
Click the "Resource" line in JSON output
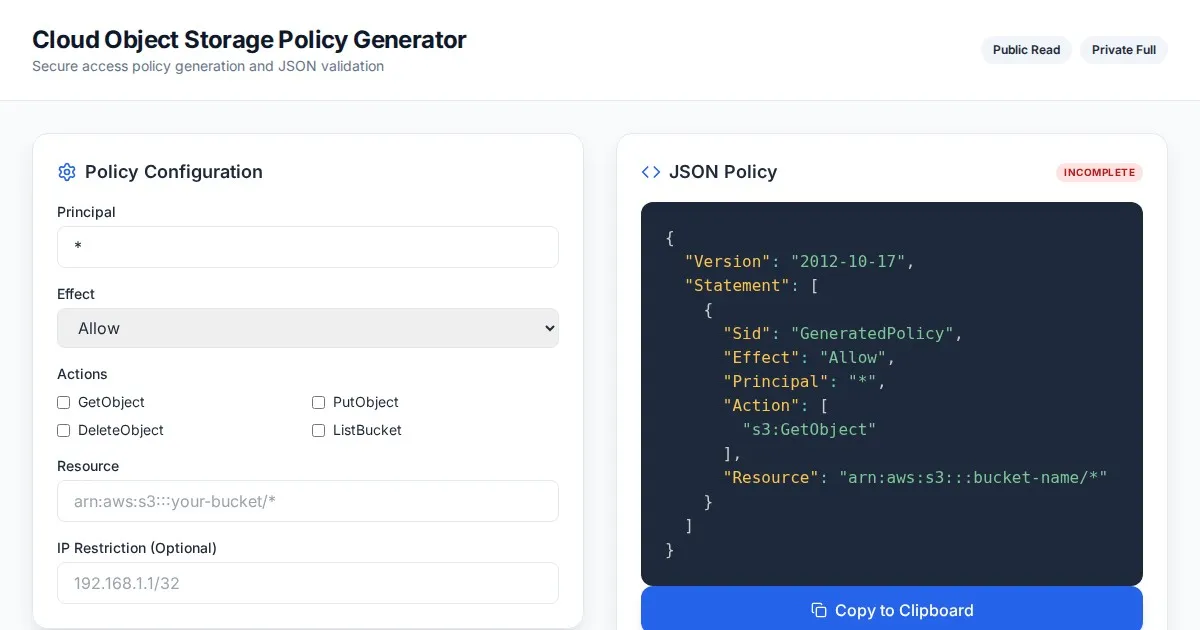[915, 477]
